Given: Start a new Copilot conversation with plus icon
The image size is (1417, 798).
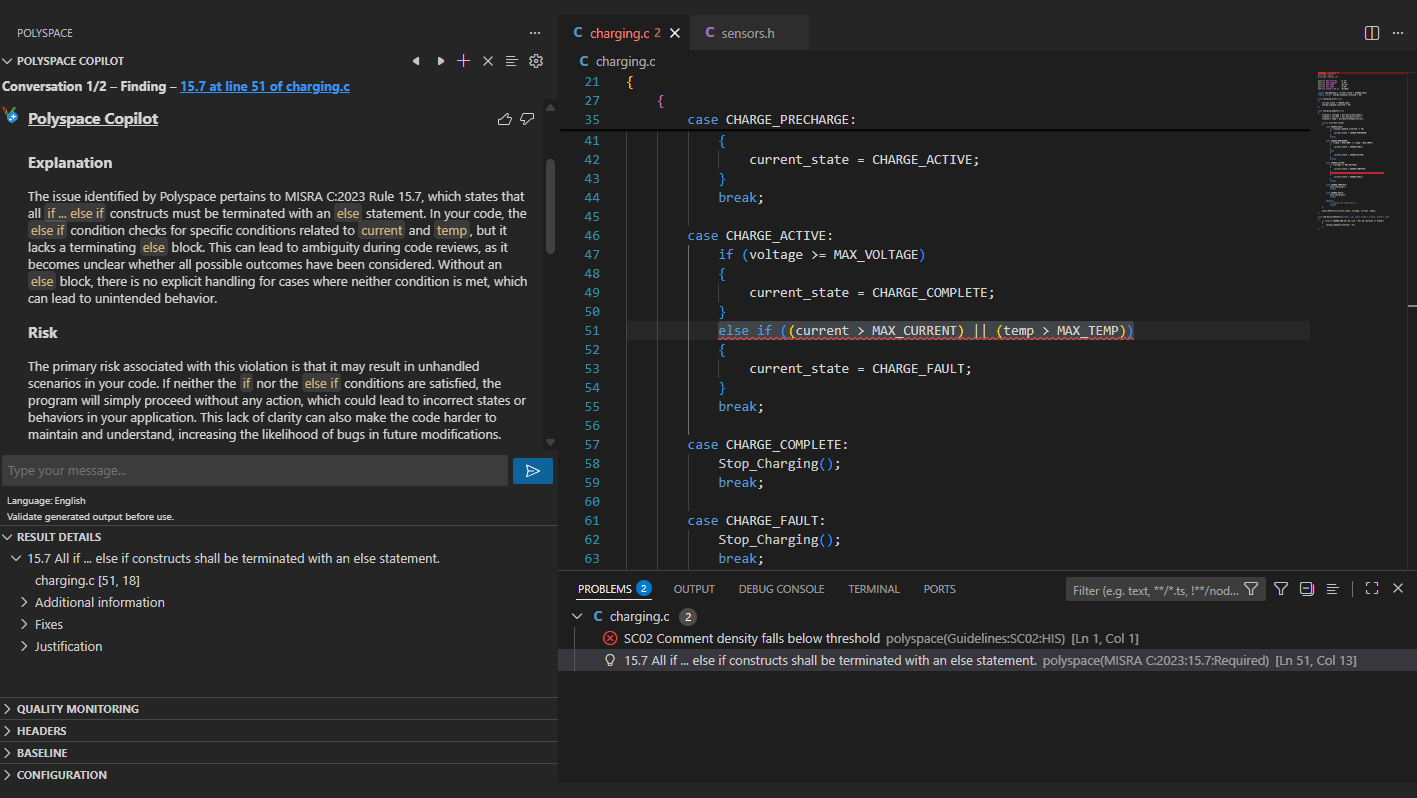Looking at the screenshot, I should [463, 61].
